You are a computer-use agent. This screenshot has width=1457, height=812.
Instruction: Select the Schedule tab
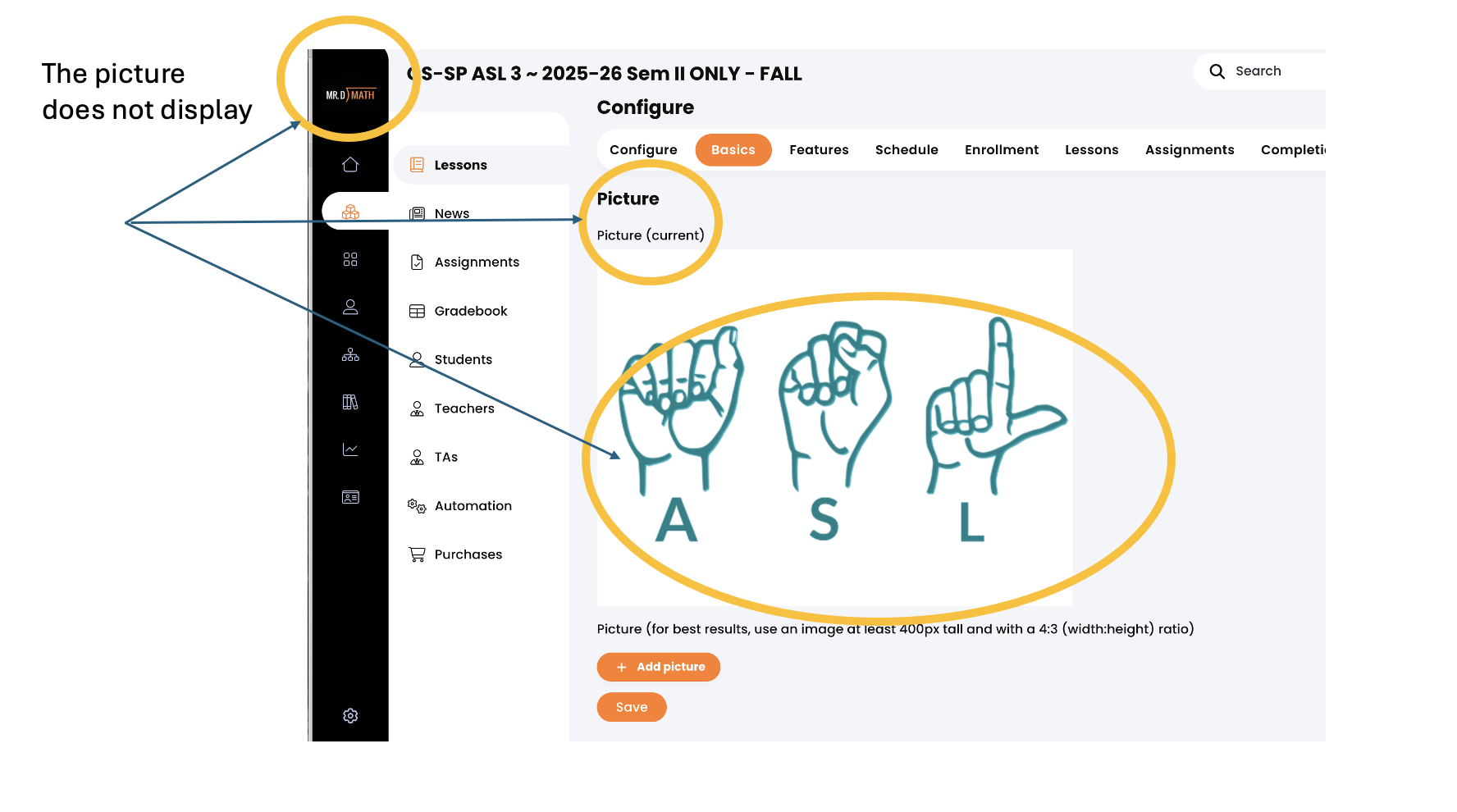(x=907, y=150)
